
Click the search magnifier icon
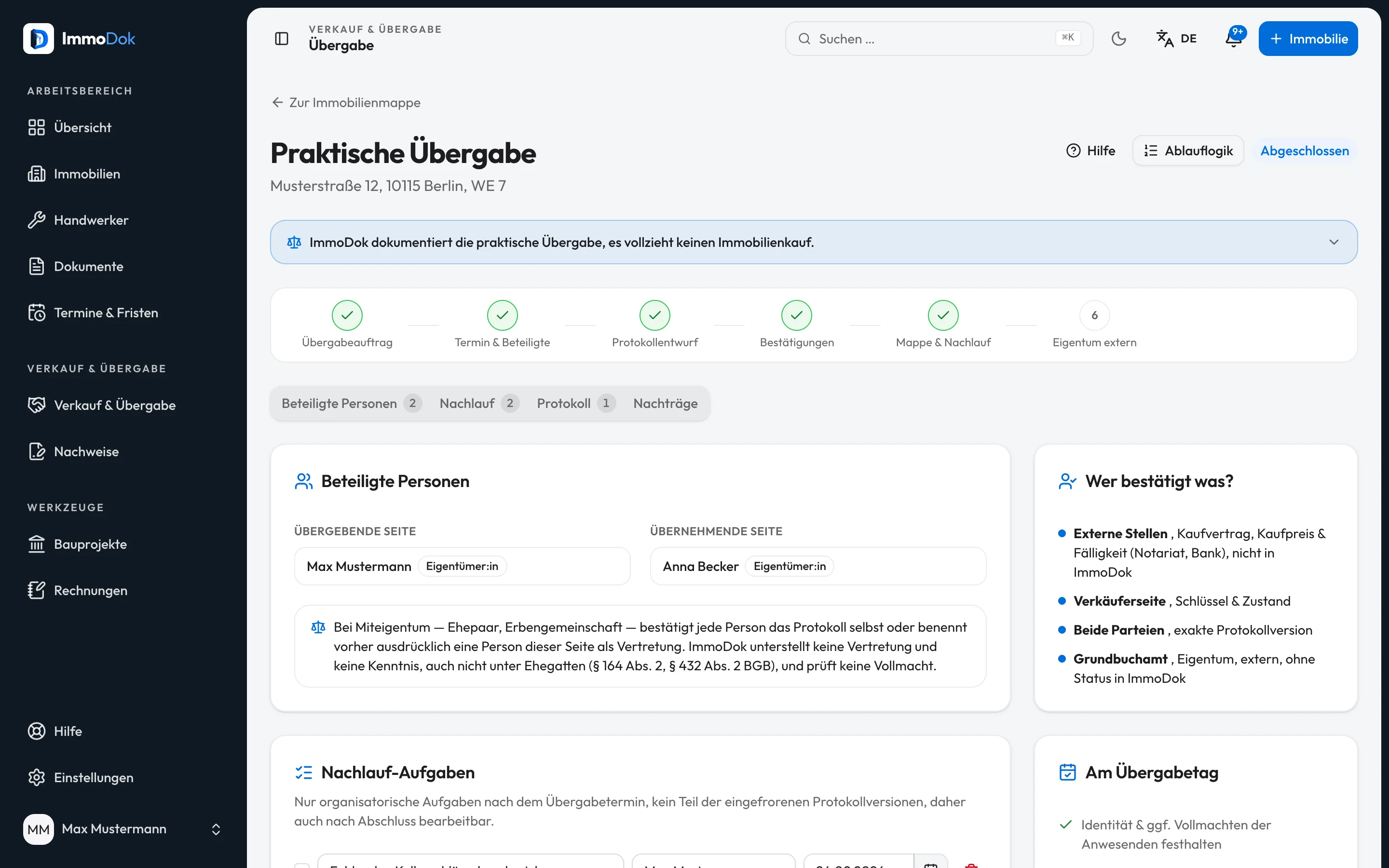click(804, 39)
